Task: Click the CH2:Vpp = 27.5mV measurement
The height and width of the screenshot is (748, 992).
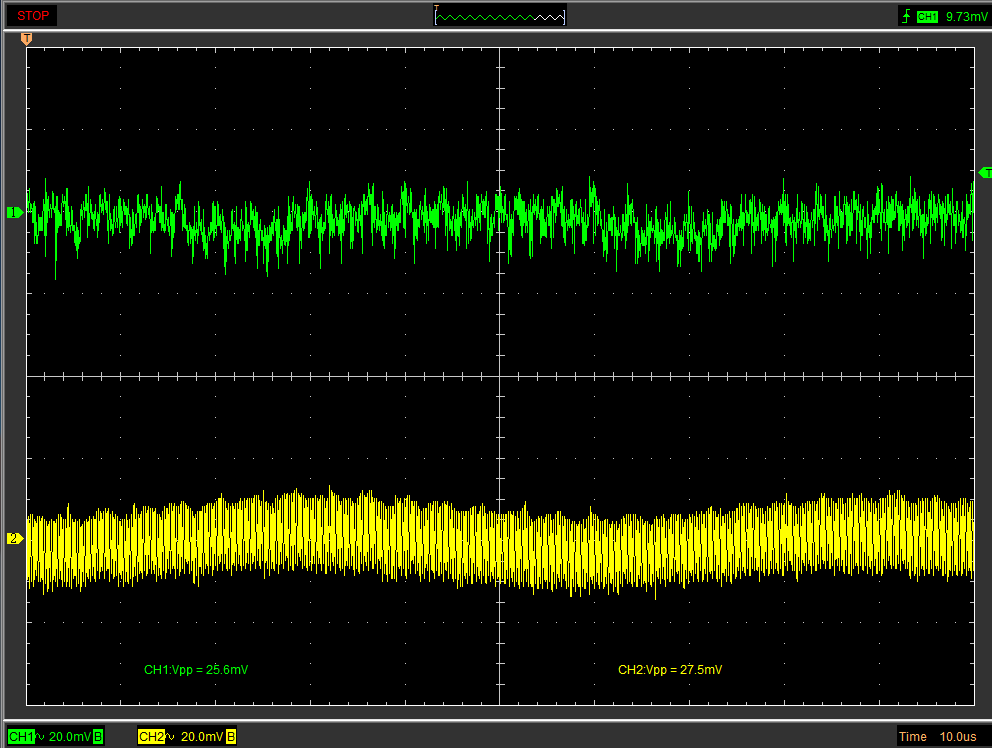Action: click(670, 670)
